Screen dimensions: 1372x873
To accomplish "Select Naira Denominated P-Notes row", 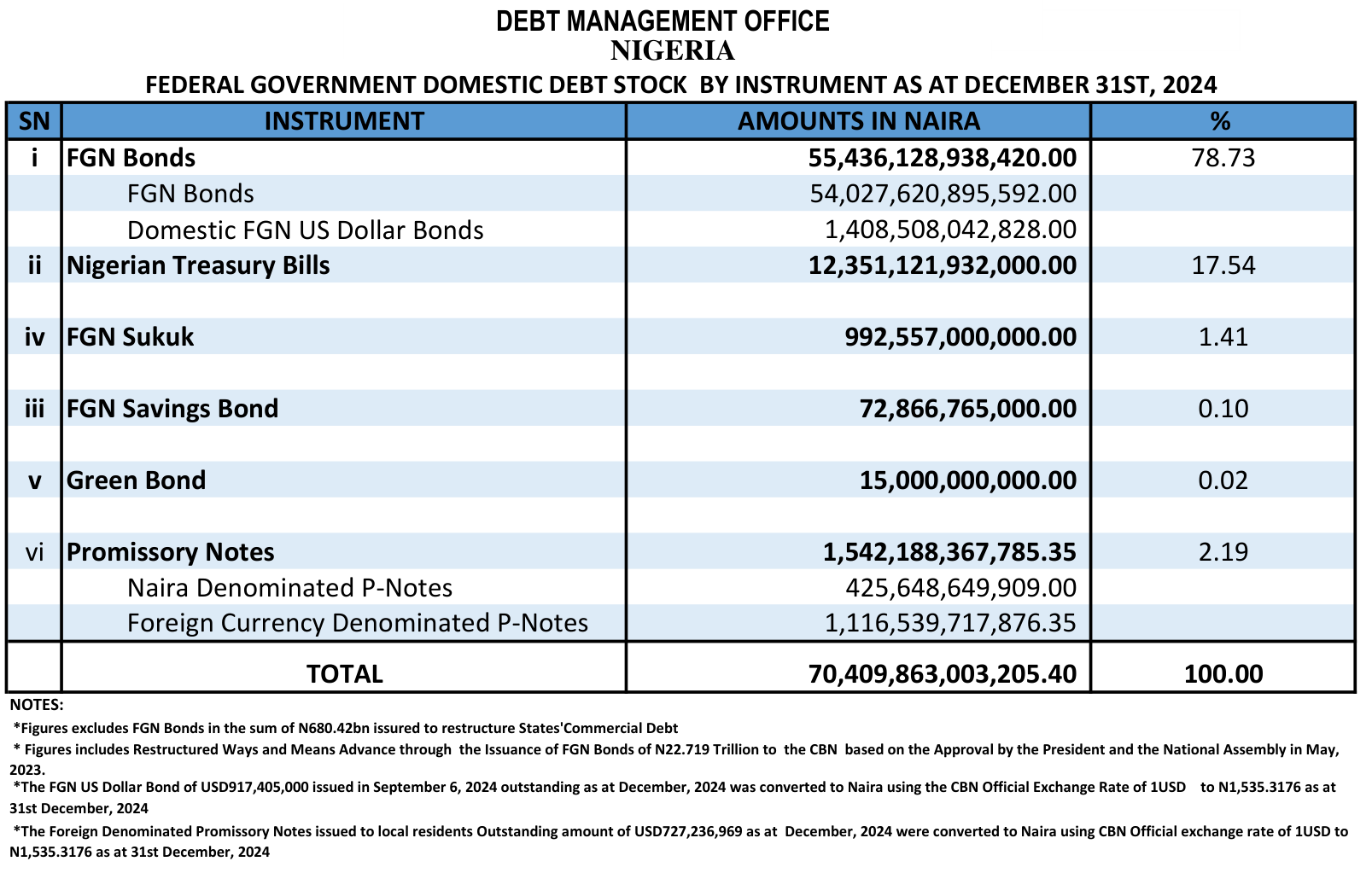I will [x=289, y=588].
